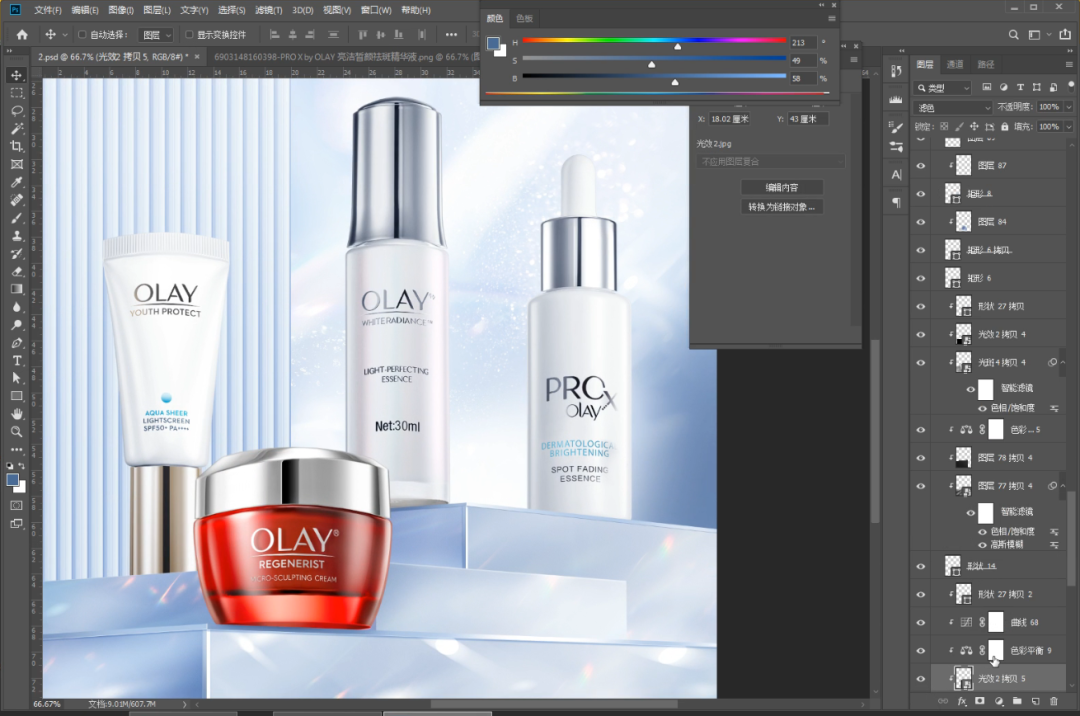Select the Horizontal Type tool
The image size is (1080, 716).
17,361
